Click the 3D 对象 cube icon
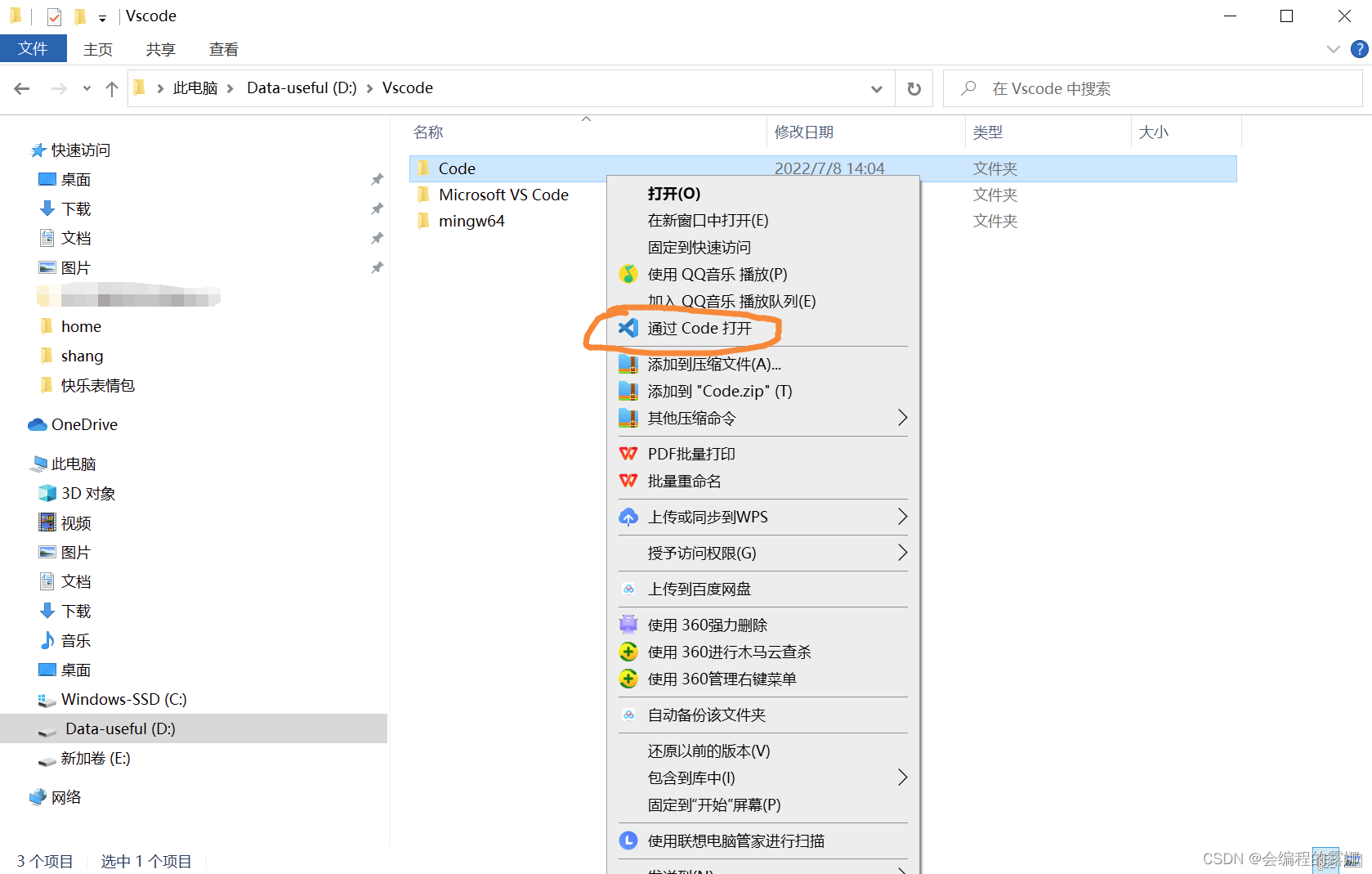 (47, 493)
